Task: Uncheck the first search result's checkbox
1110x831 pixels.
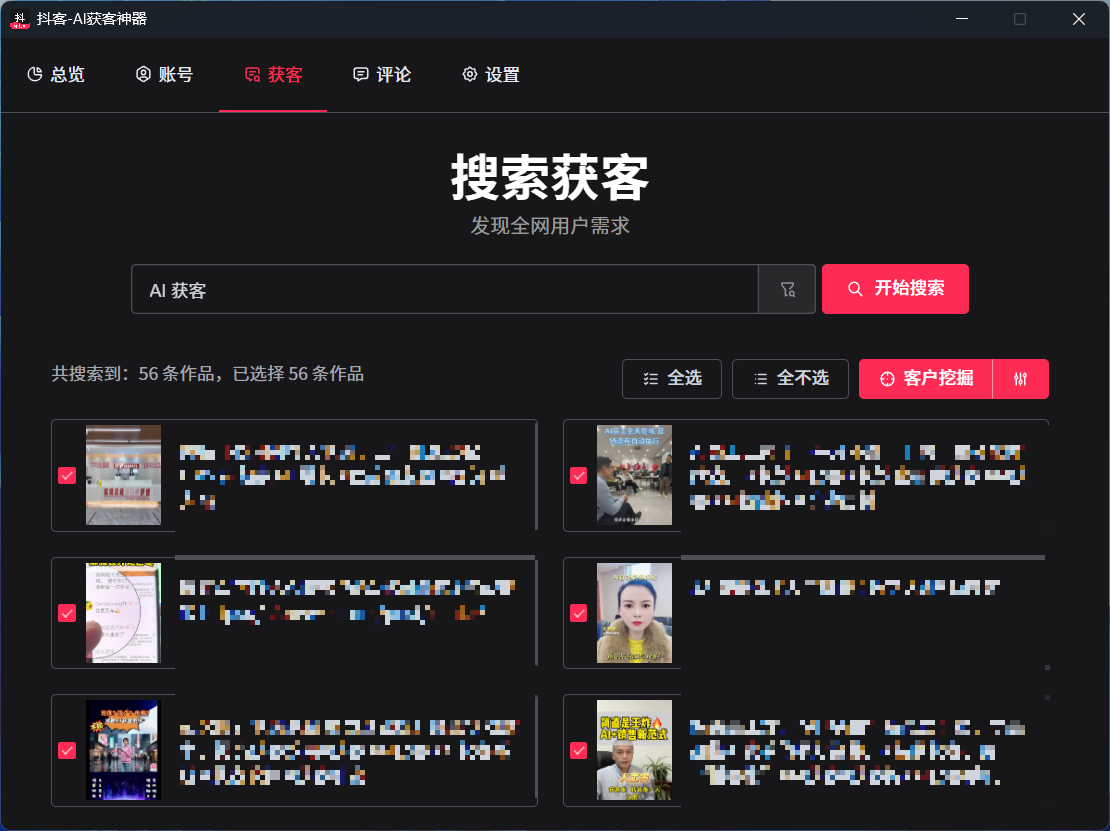Action: click(x=67, y=475)
